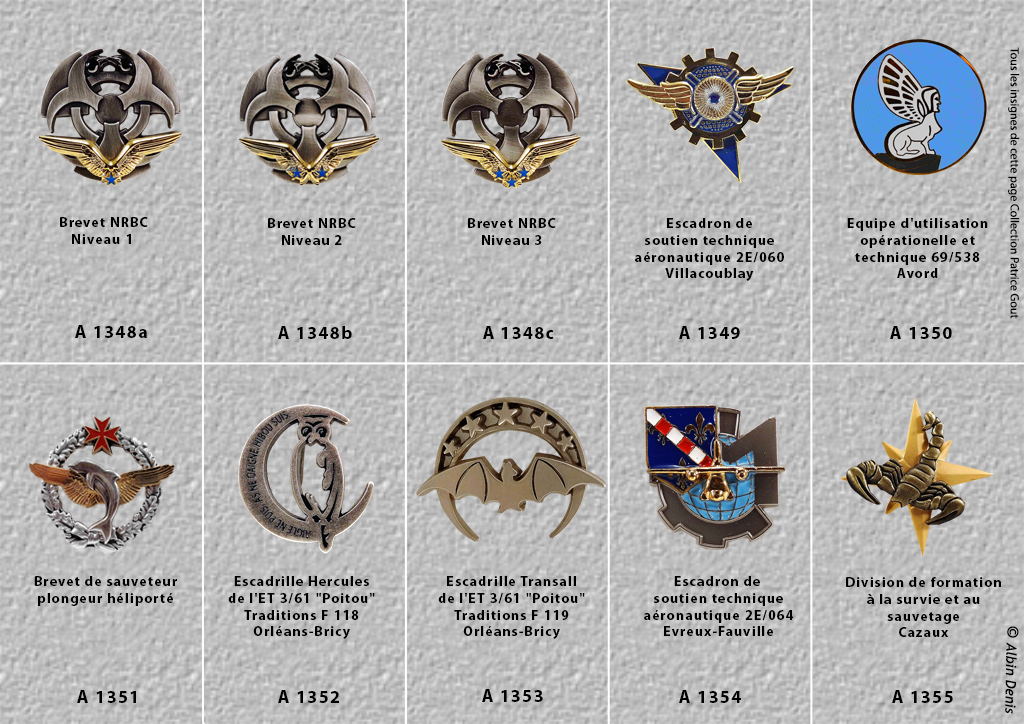Select the bat Transall escadrille badge
The height and width of the screenshot is (724, 1024).
[511, 470]
